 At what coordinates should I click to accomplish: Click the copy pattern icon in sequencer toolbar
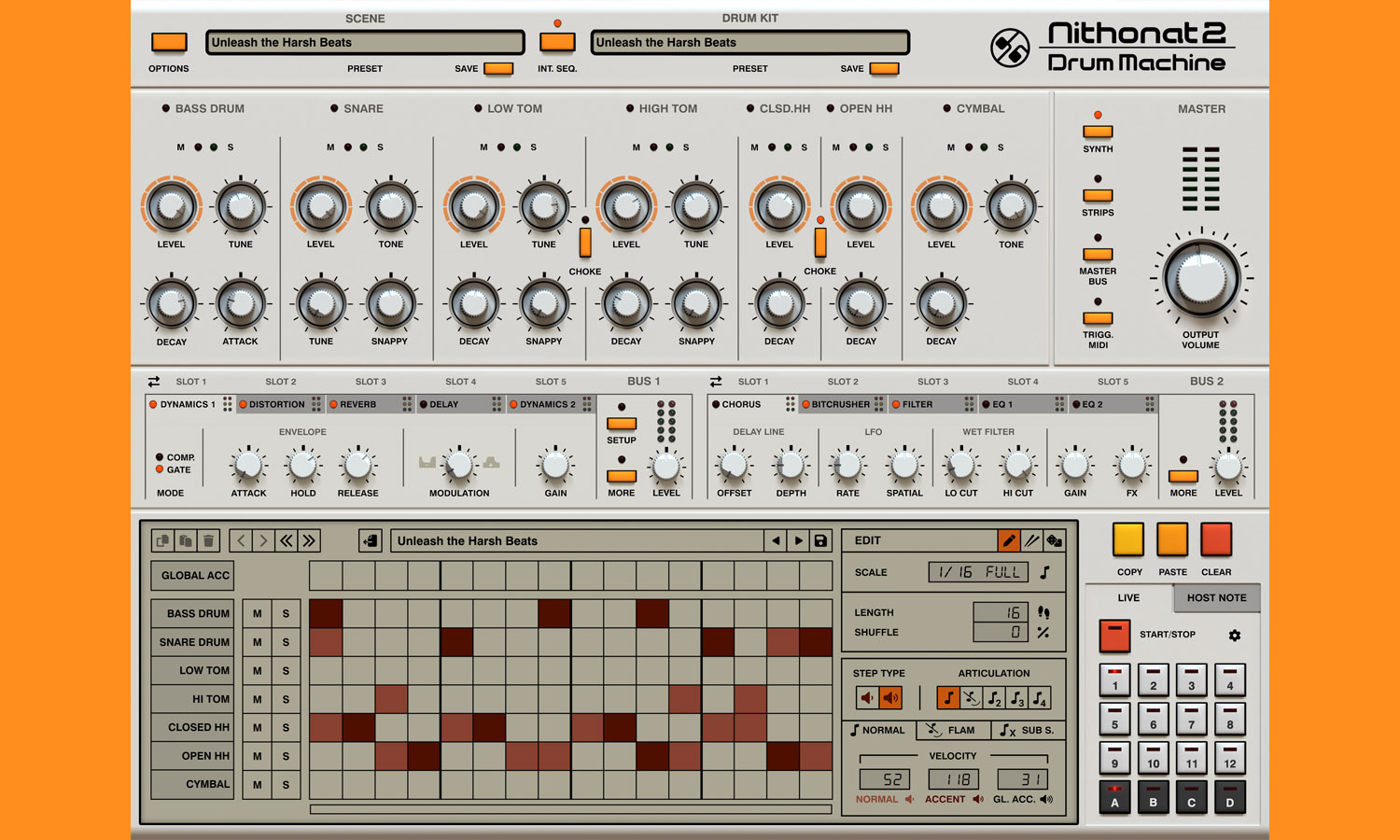point(163,540)
